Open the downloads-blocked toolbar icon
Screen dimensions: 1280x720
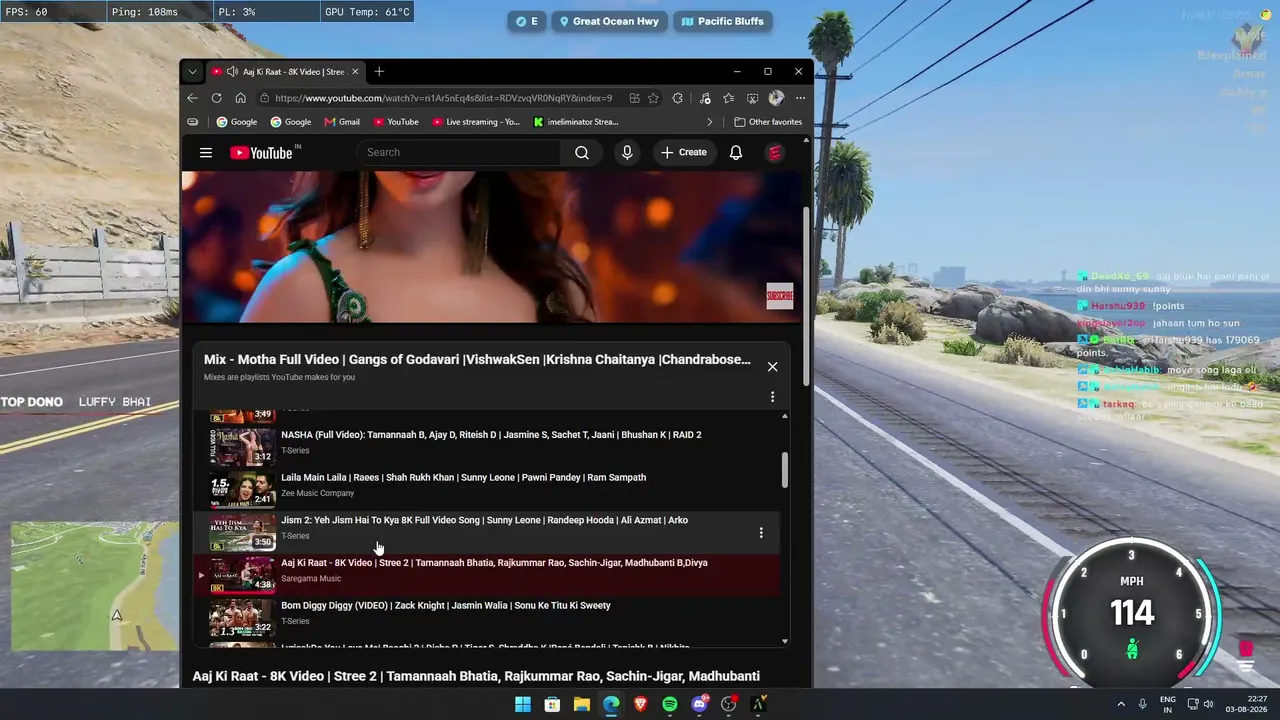tap(752, 98)
